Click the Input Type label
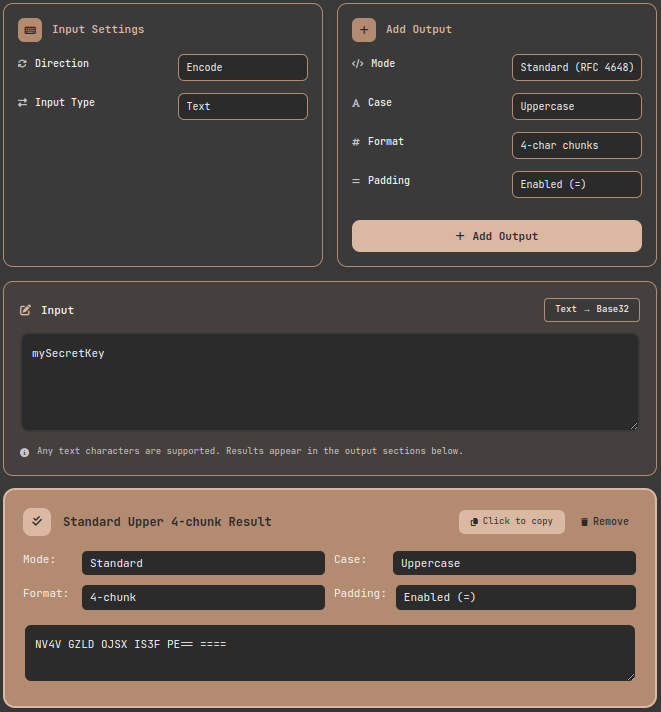 click(x=65, y=103)
